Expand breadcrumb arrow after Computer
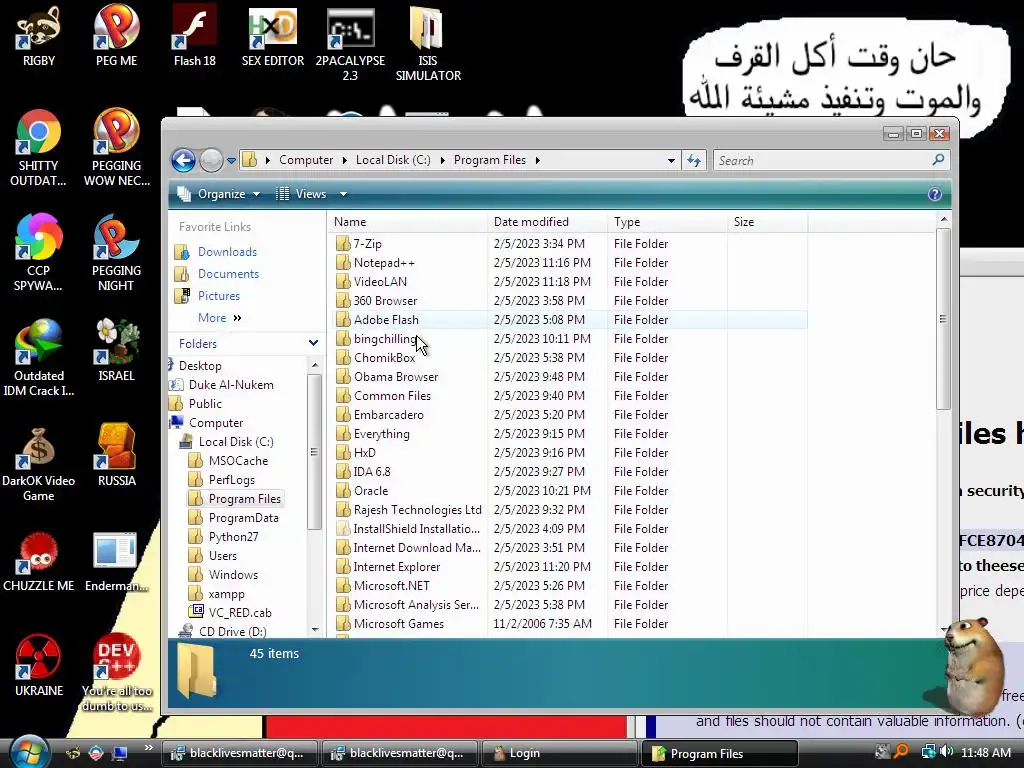Screen dimensions: 1024x768 [344, 160]
